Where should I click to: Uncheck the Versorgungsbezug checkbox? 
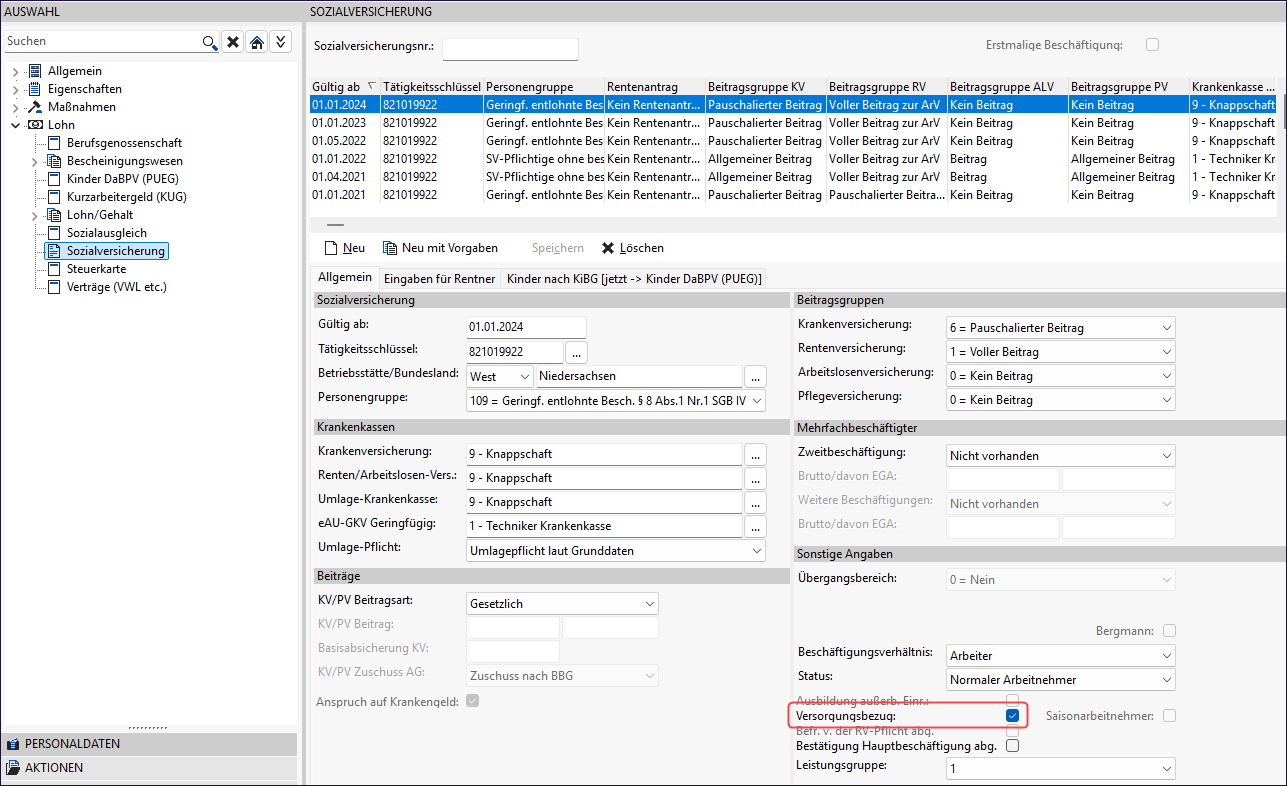coord(1013,716)
